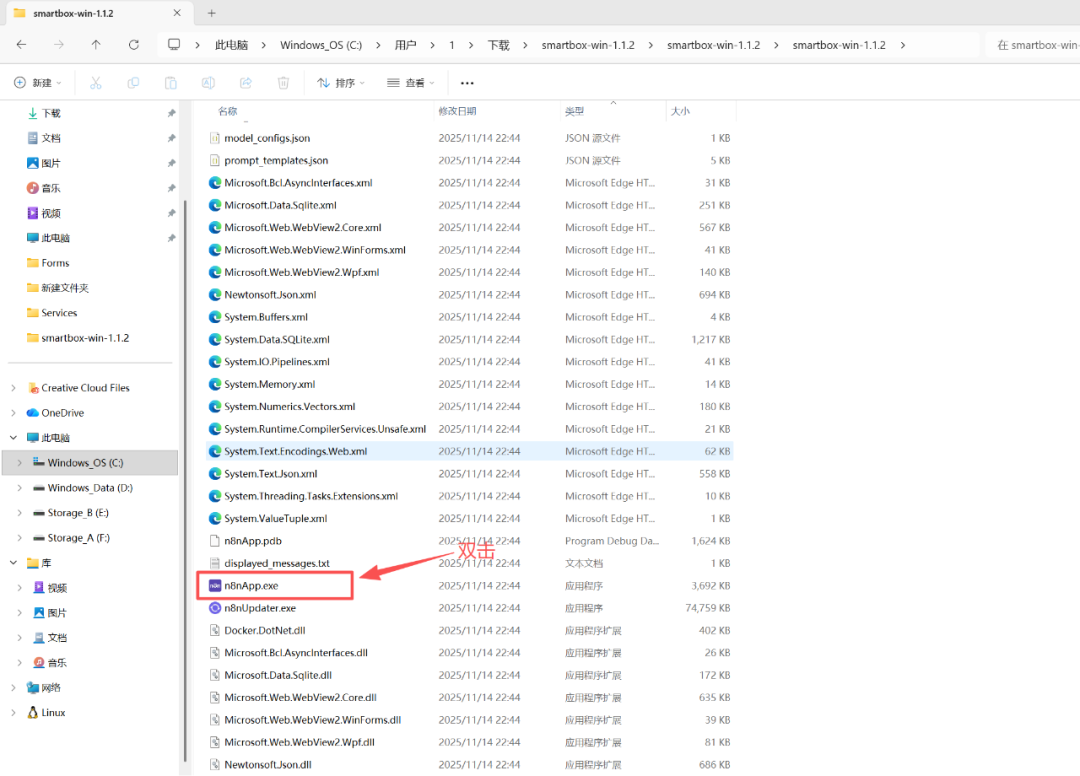The width and height of the screenshot is (1080, 776).
Task: Click the Share icon in toolbar
Action: [x=245, y=83]
